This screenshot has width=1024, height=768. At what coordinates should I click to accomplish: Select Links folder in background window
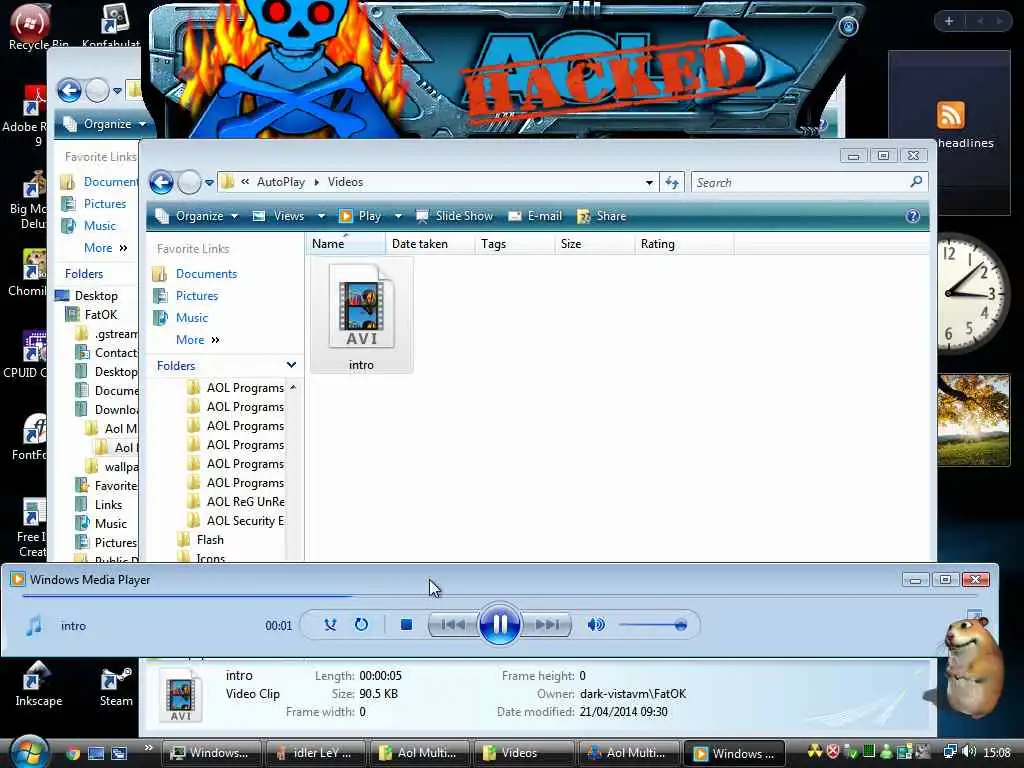108,505
